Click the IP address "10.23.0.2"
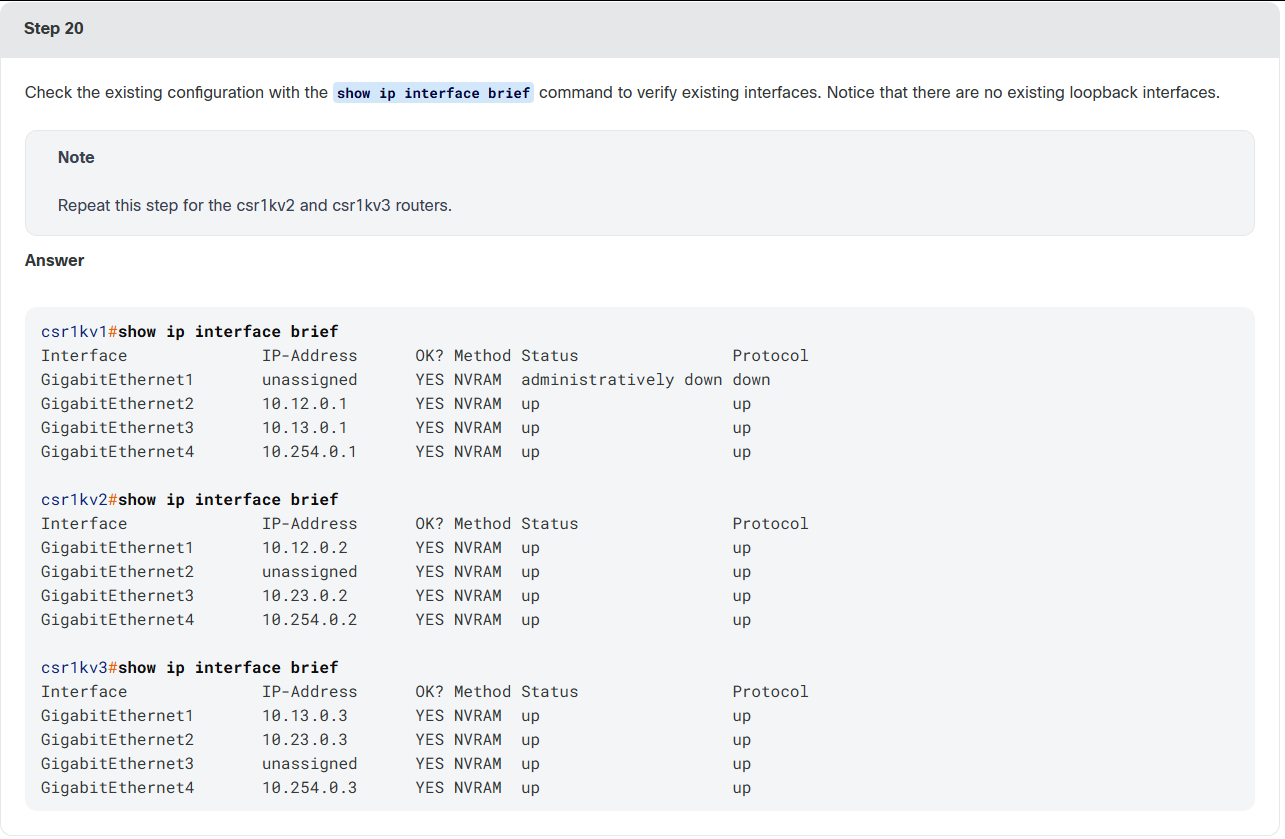 (x=305, y=596)
